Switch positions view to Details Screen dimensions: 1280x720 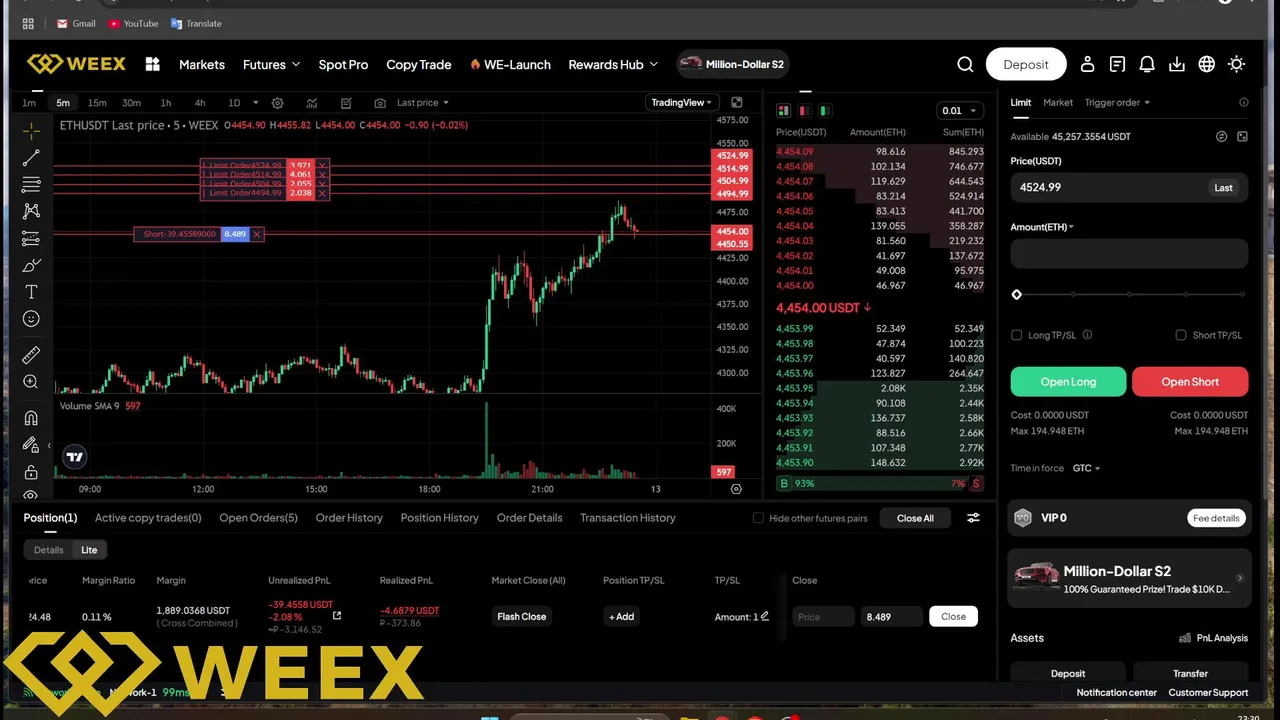click(x=48, y=550)
